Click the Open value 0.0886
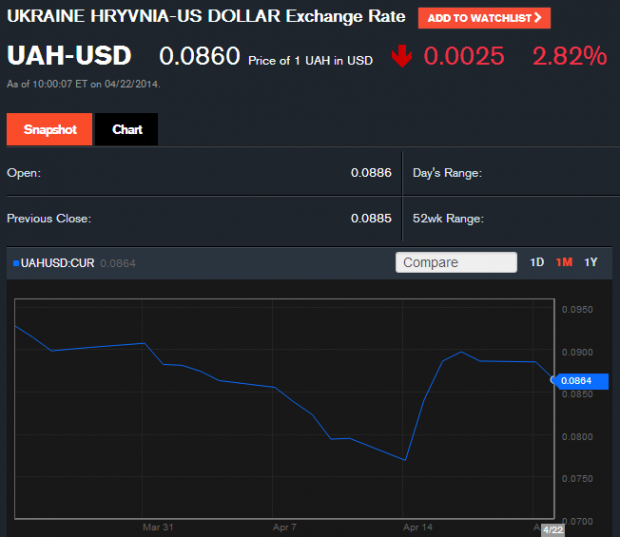This screenshot has width=620, height=537. (370, 173)
